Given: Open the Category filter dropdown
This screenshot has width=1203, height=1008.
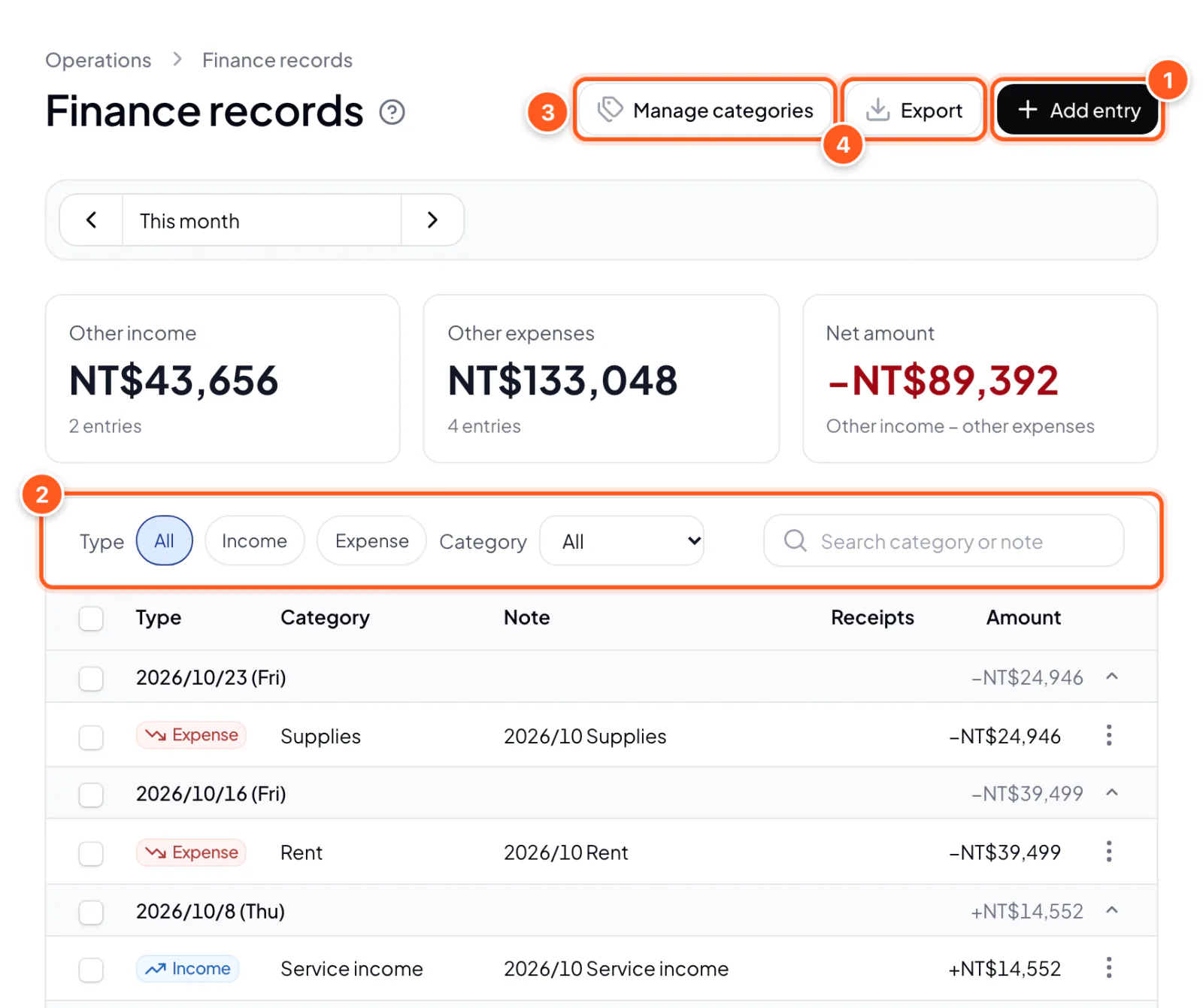Looking at the screenshot, I should 622,540.
